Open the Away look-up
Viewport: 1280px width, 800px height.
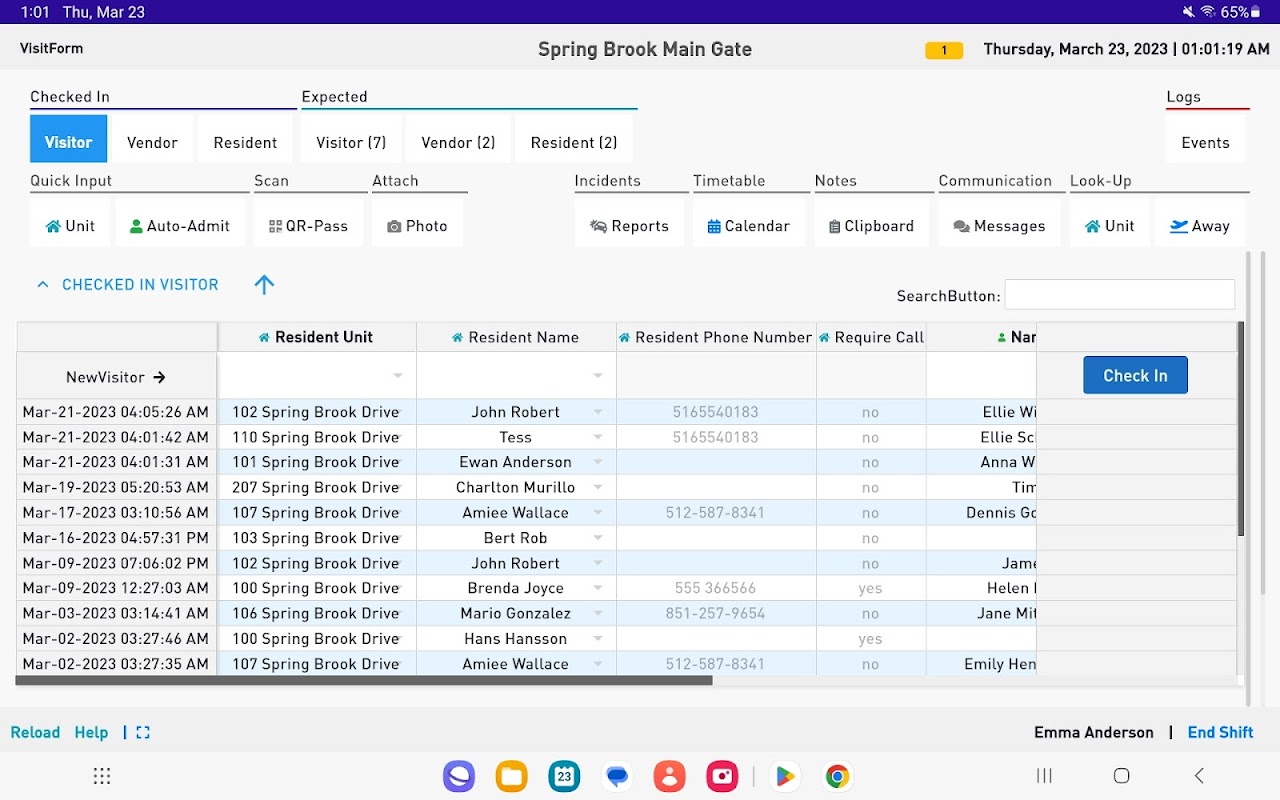1199,226
